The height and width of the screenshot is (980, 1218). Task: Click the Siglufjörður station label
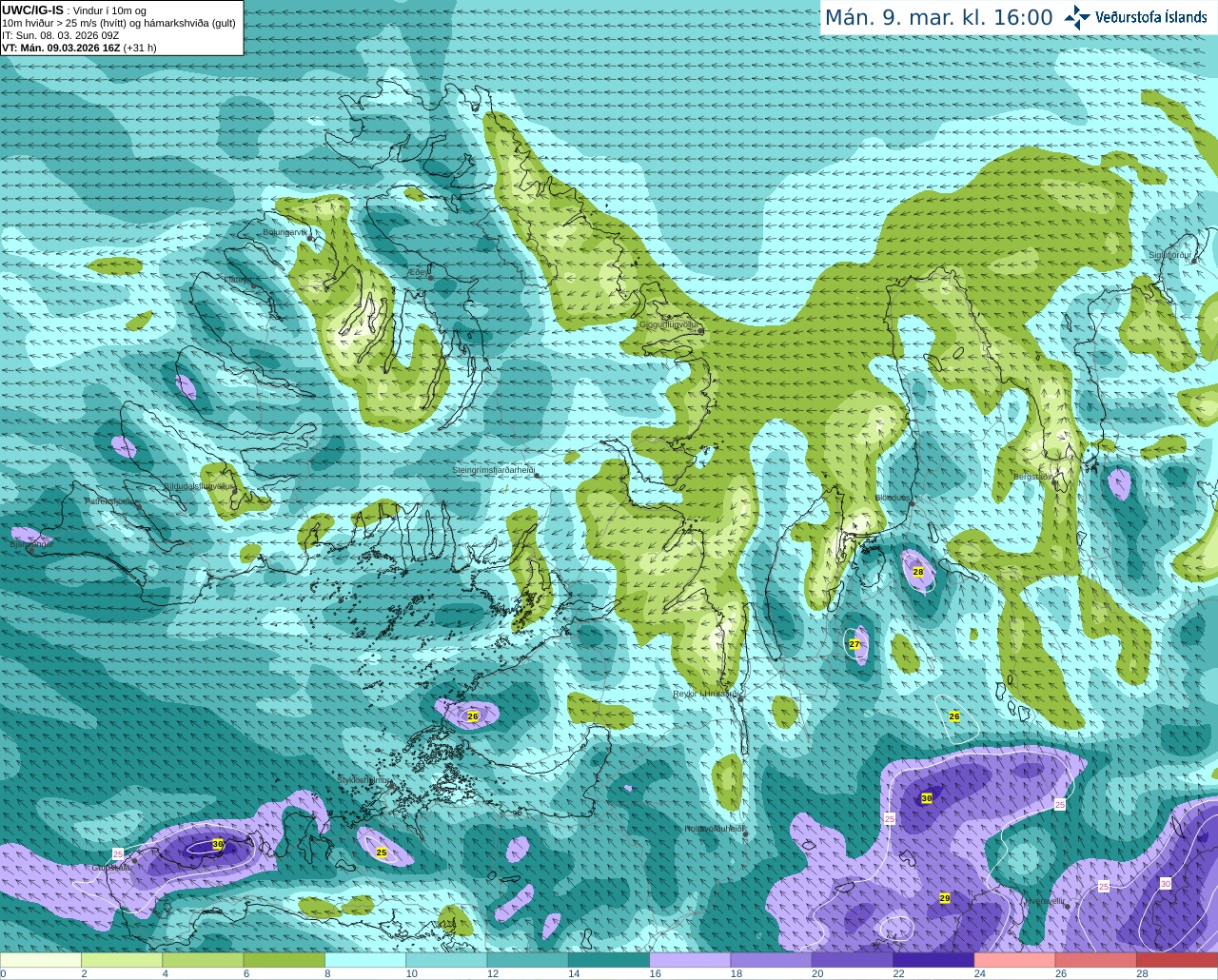point(1170,255)
